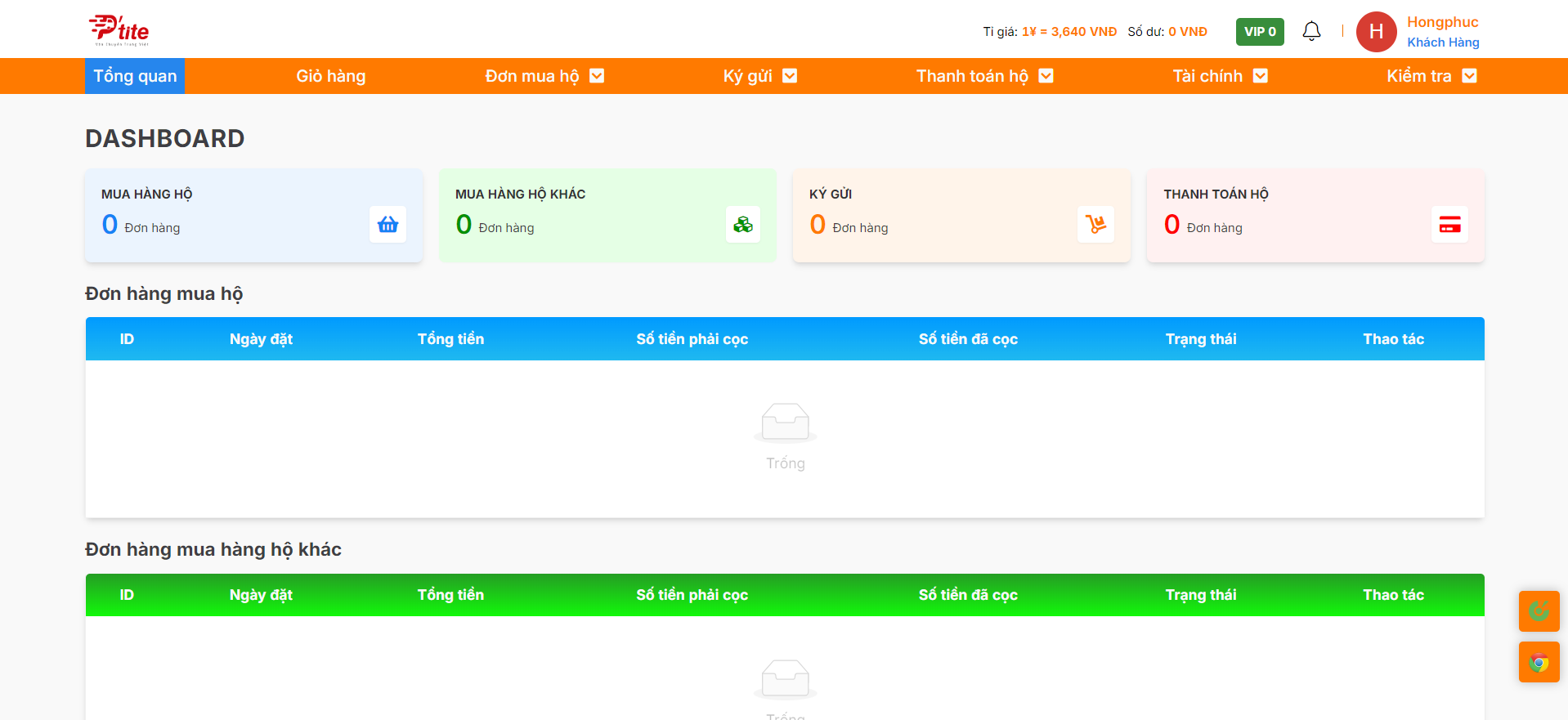Open the Đơn mua hộ menu label

[x=531, y=76]
